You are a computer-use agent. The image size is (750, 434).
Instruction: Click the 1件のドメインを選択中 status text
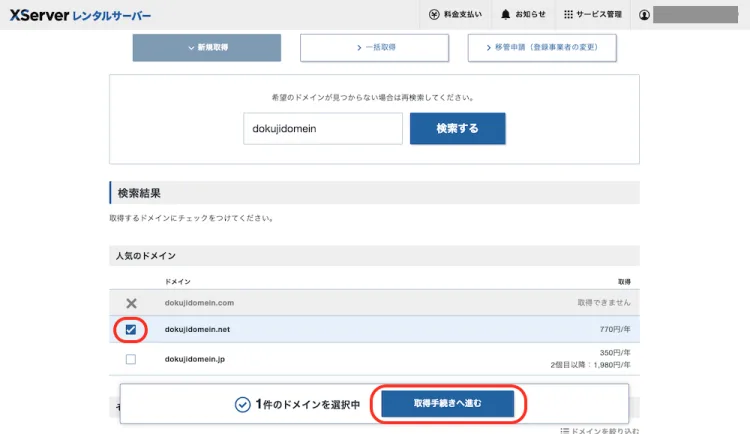tap(308, 404)
